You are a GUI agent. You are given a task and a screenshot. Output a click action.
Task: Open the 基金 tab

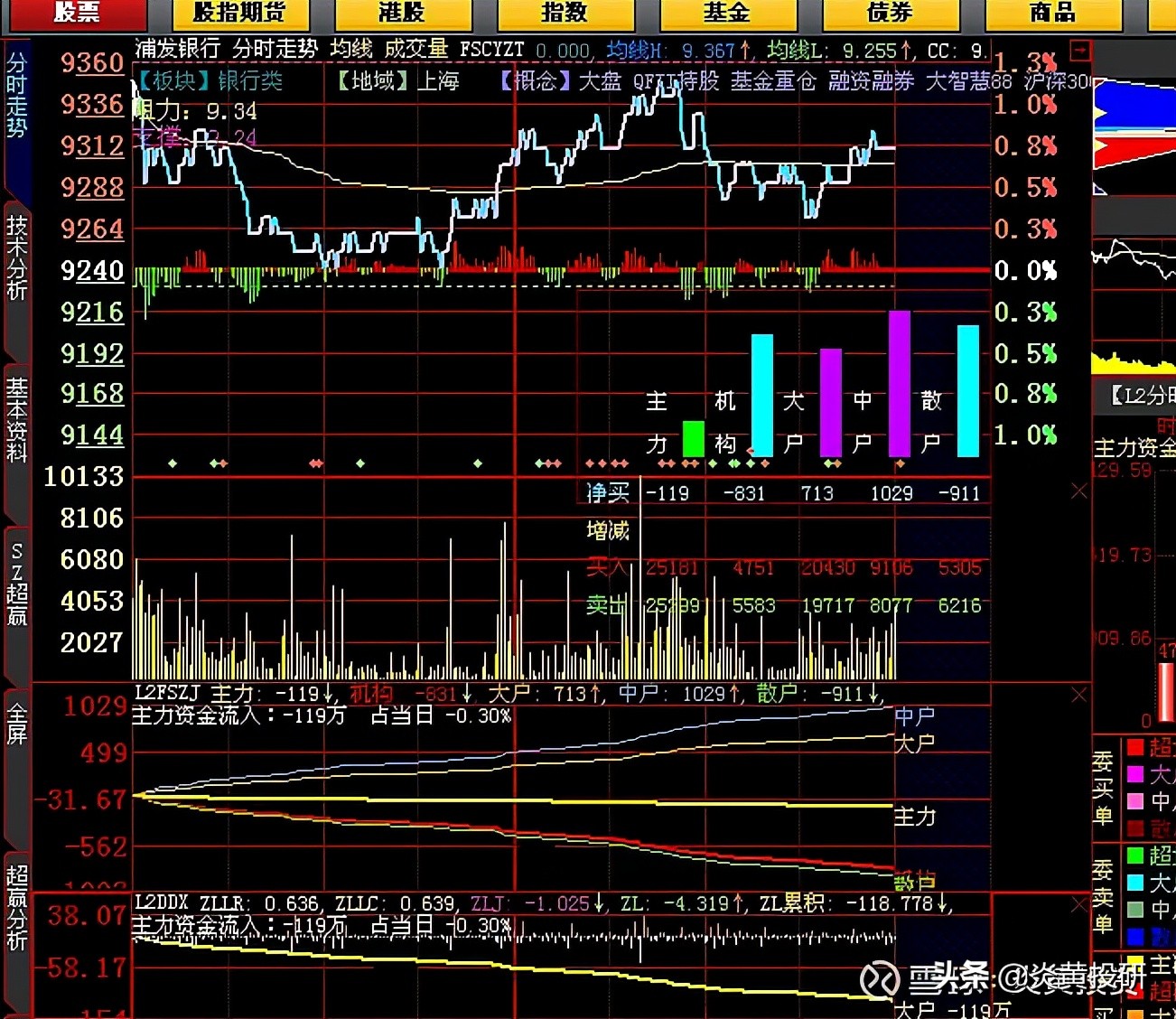[x=727, y=13]
